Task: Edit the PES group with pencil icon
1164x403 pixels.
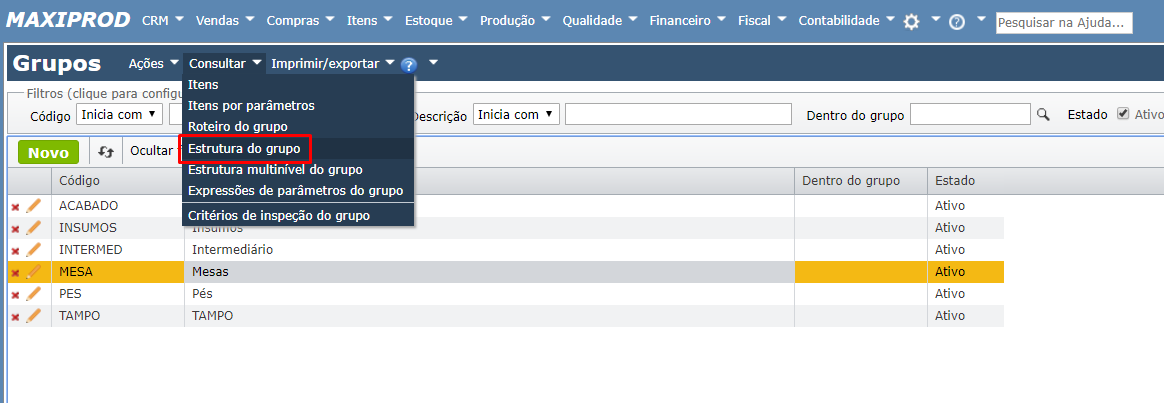Action: (33, 294)
